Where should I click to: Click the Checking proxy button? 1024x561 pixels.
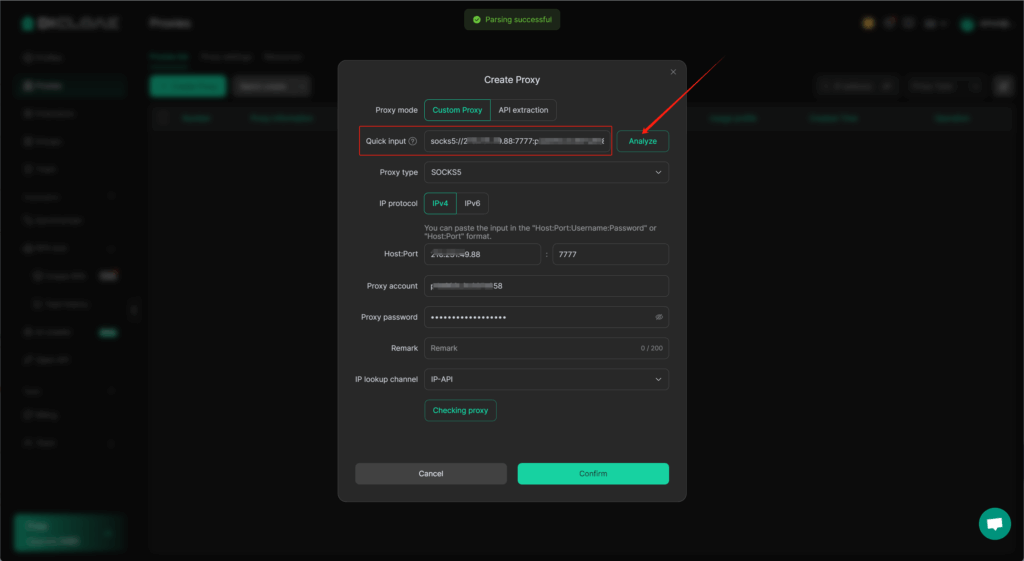[460, 410]
